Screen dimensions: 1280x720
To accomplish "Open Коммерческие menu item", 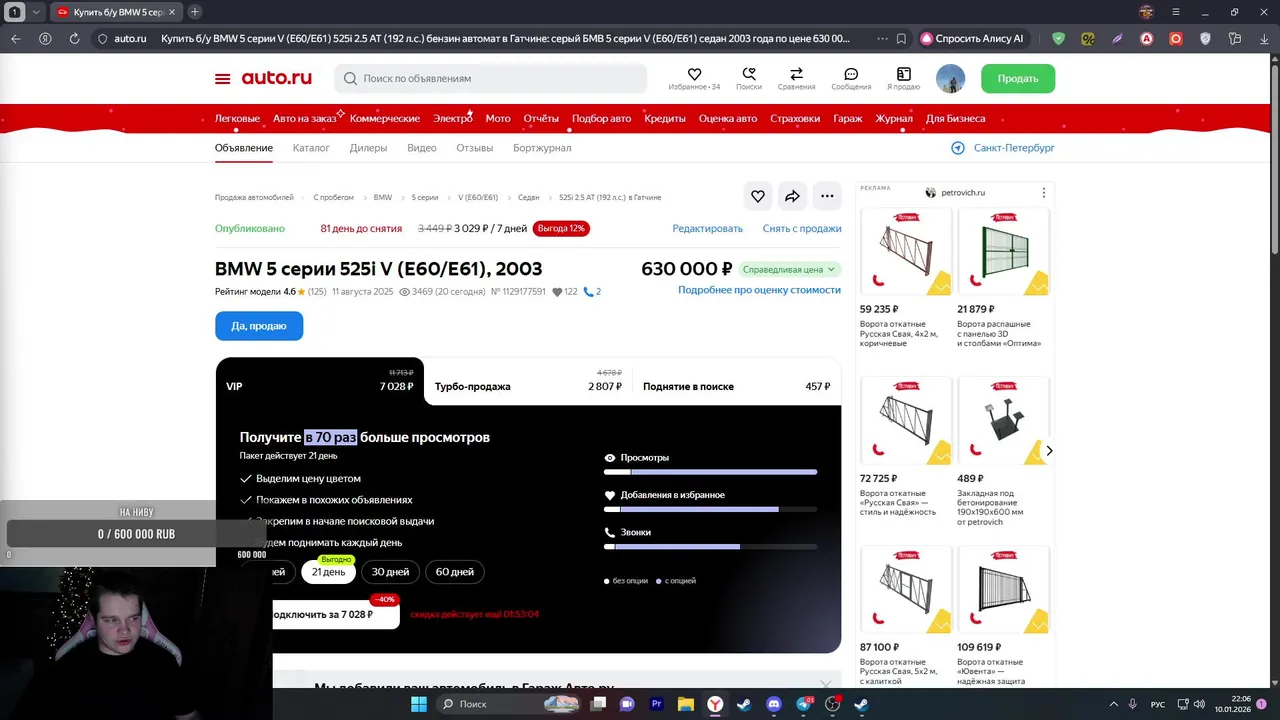I will 385,118.
